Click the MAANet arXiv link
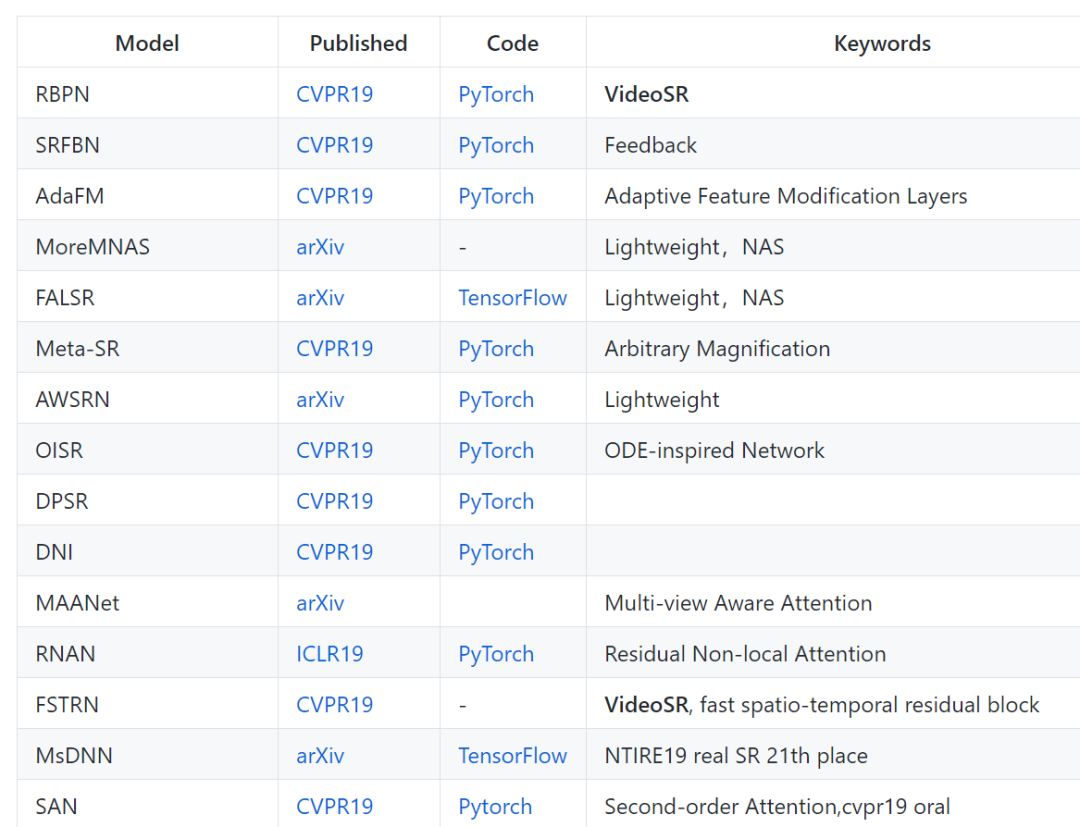This screenshot has height=827, width=1080. click(x=320, y=603)
